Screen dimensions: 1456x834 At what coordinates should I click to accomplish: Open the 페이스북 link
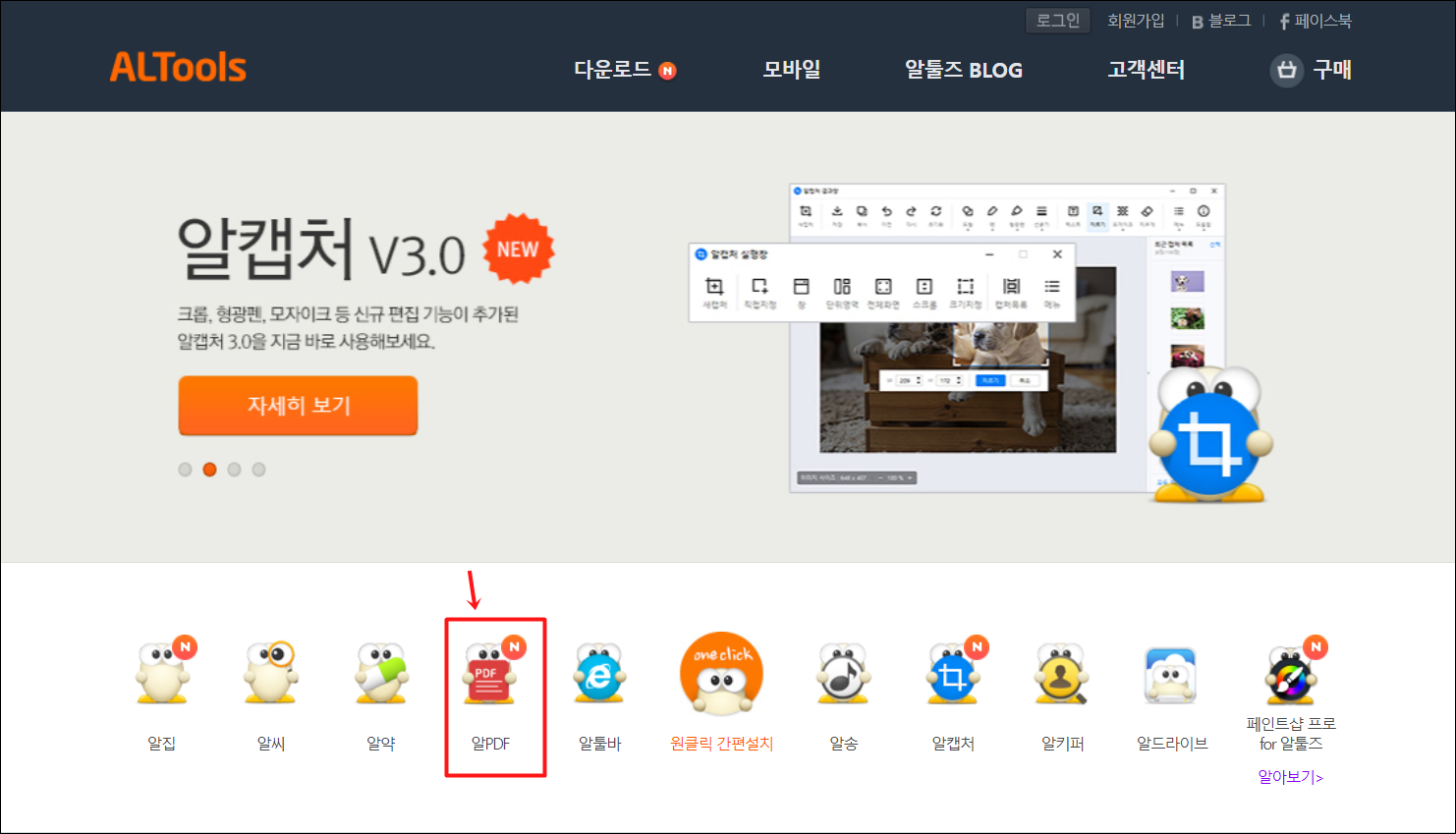[1316, 21]
